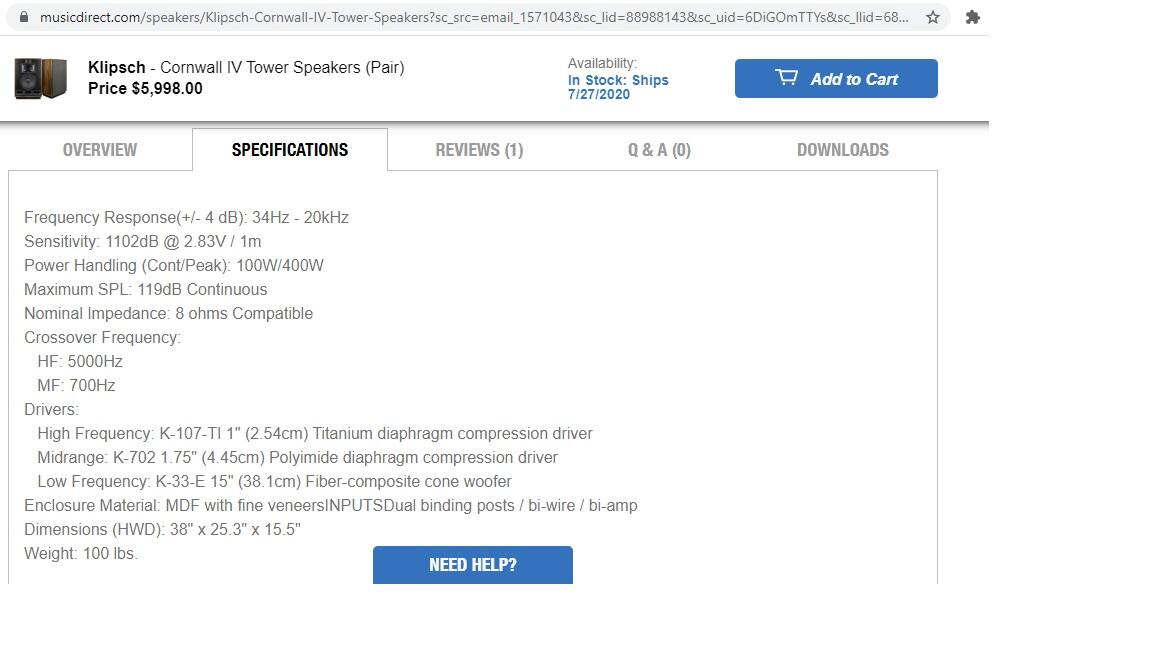1152x648 pixels.
Task: Select the Specifications tab
Action: click(x=290, y=150)
